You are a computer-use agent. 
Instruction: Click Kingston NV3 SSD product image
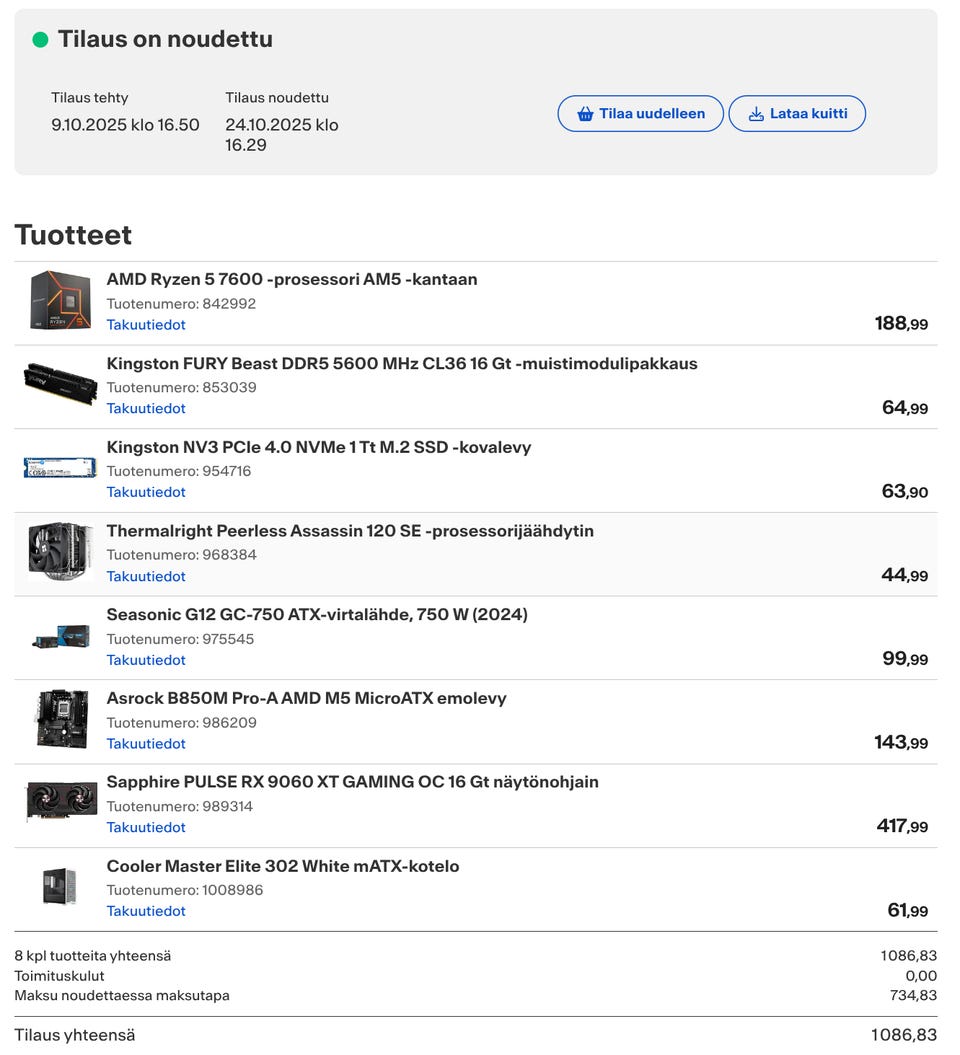pyautogui.click(x=60, y=467)
